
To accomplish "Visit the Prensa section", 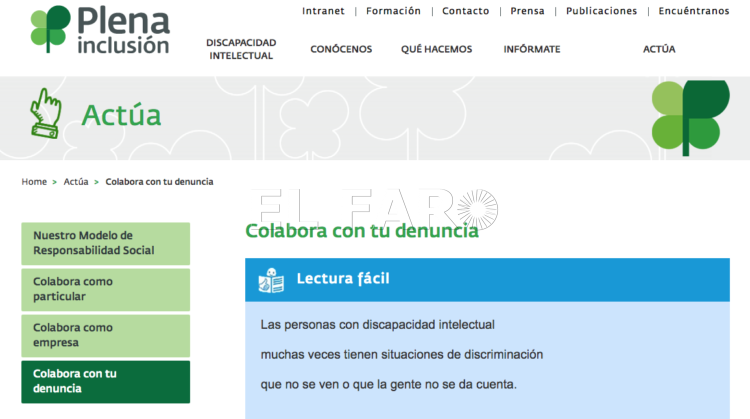I will click(x=526, y=11).
